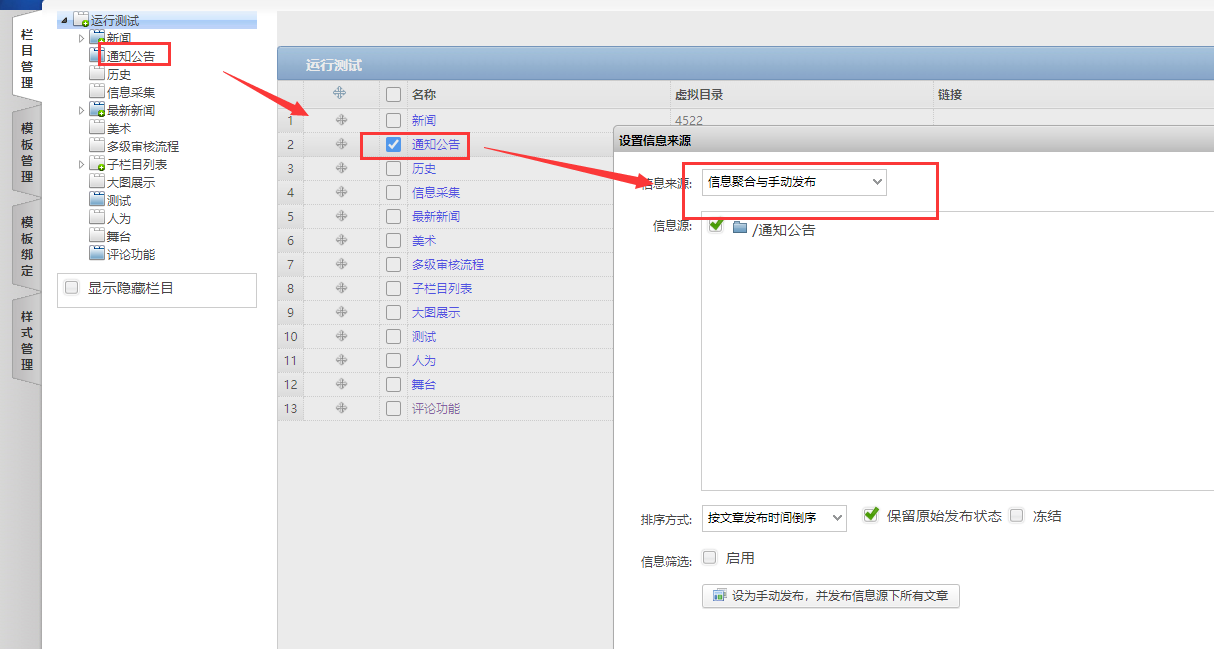Click the 大图展示 folder icon in the tree
Image resolution: width=1214 pixels, height=649 pixels.
96,182
